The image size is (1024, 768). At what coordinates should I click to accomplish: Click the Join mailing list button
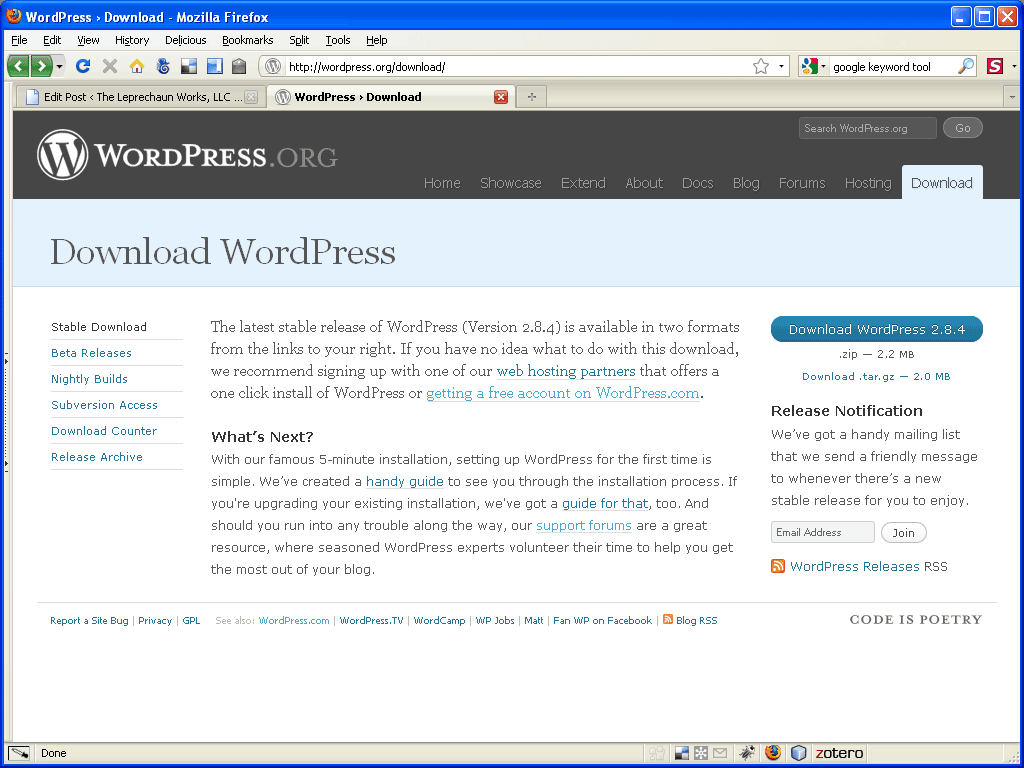coord(903,533)
